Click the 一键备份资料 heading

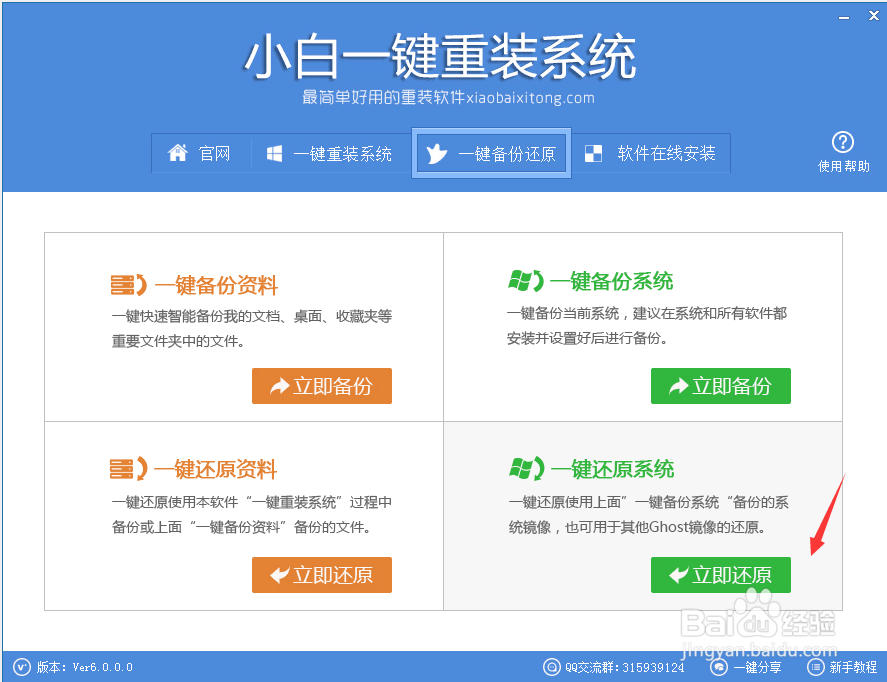tap(216, 286)
